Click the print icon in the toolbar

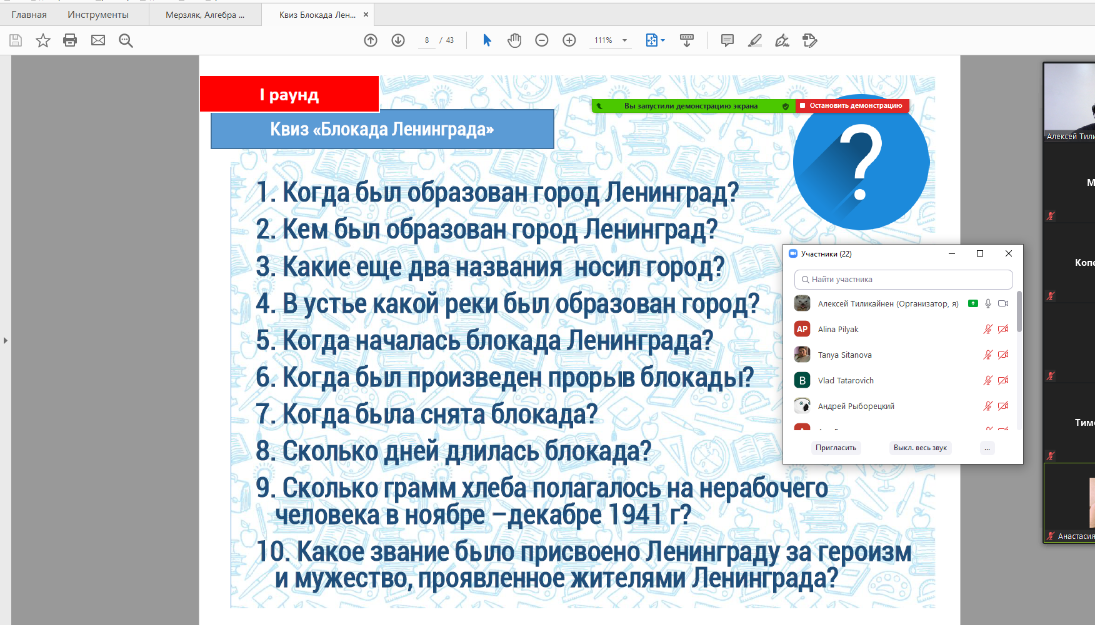point(70,40)
